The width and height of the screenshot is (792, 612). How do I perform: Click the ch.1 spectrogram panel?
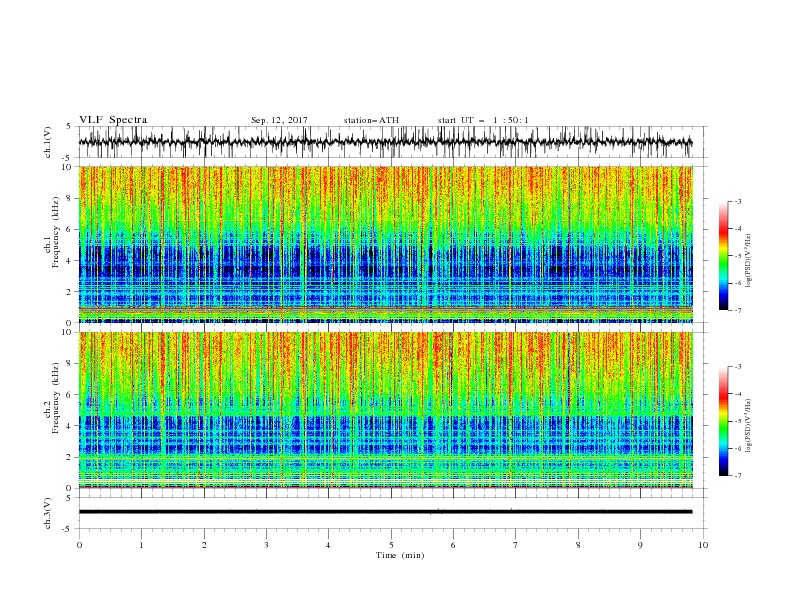[x=385, y=244]
